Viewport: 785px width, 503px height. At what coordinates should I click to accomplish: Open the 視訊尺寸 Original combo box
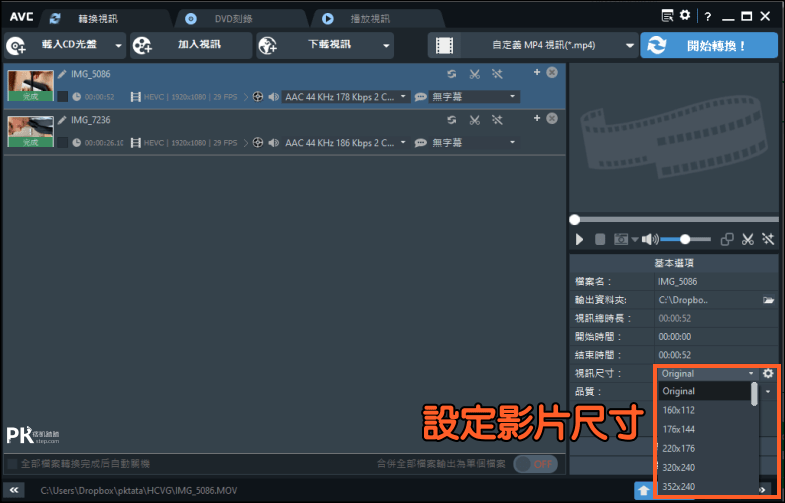point(708,373)
